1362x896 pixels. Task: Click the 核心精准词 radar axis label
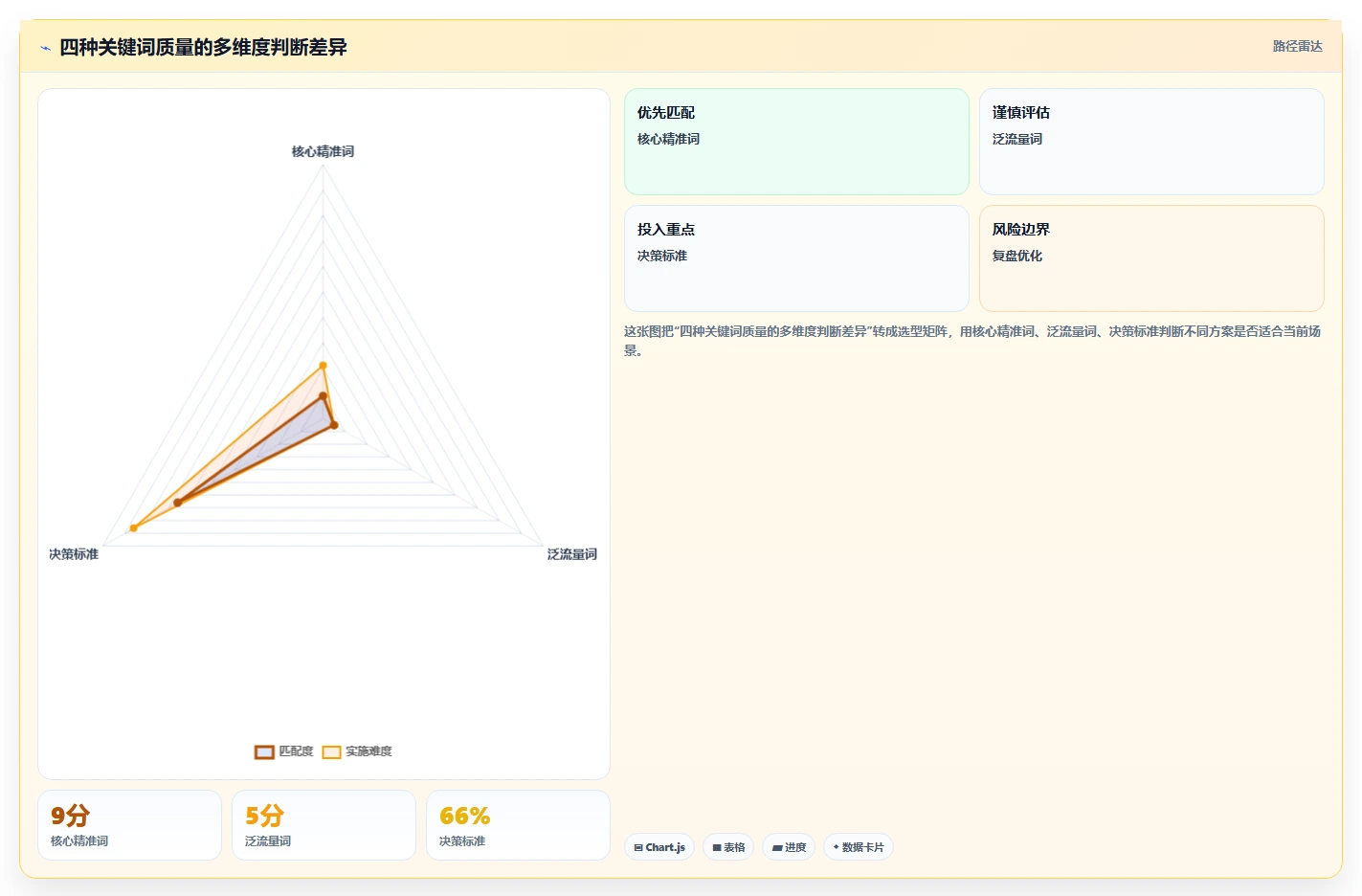click(x=323, y=151)
